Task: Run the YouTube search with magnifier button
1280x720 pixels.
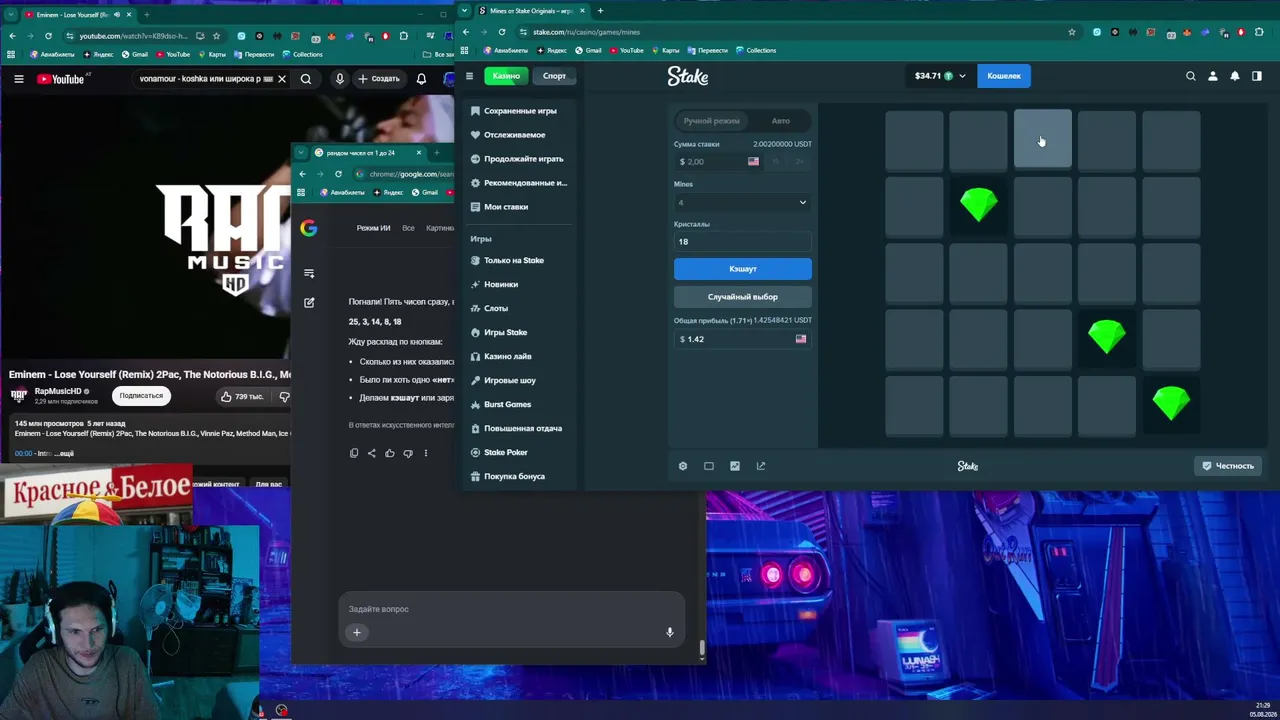Action: click(306, 79)
